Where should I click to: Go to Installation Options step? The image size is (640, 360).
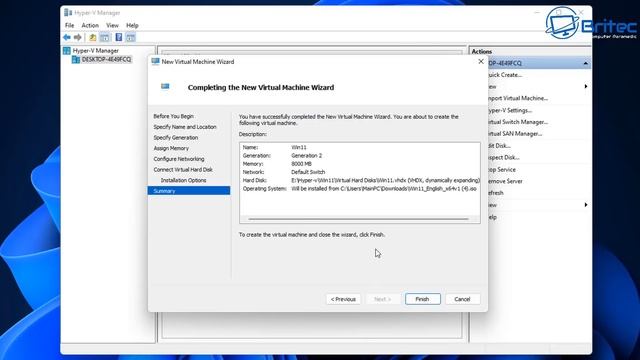point(183,180)
